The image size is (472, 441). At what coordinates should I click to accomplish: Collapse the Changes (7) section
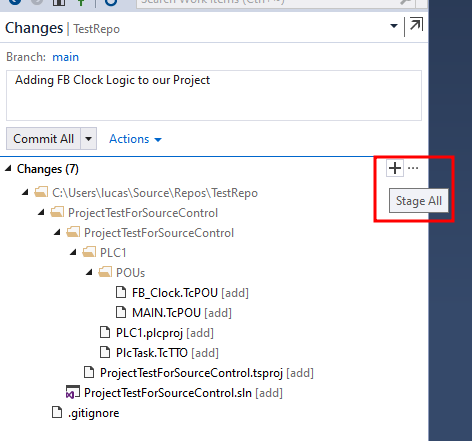coord(8,168)
